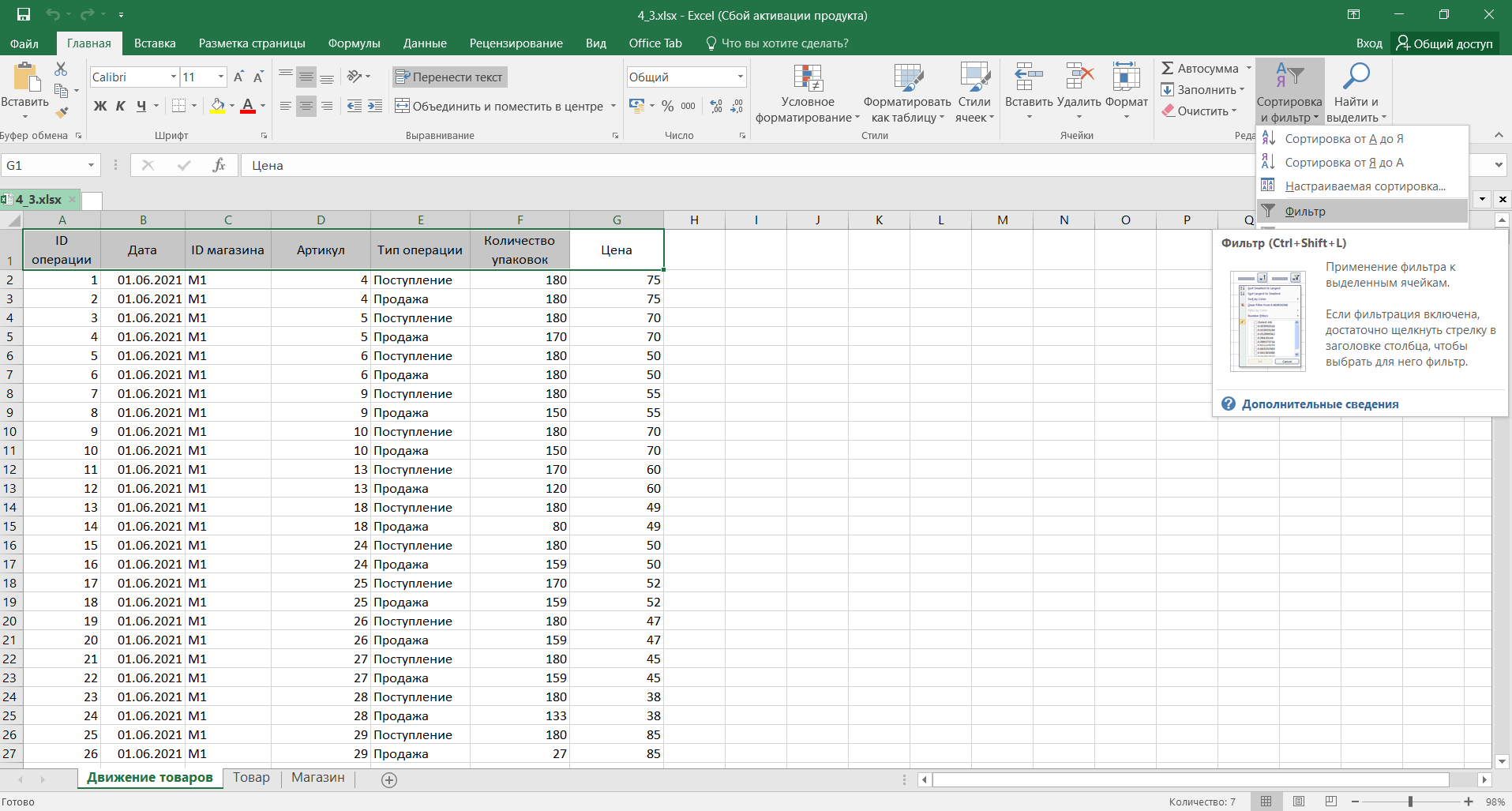Open the font size dropdown
Viewport: 1512px width, 811px height.
pos(221,77)
